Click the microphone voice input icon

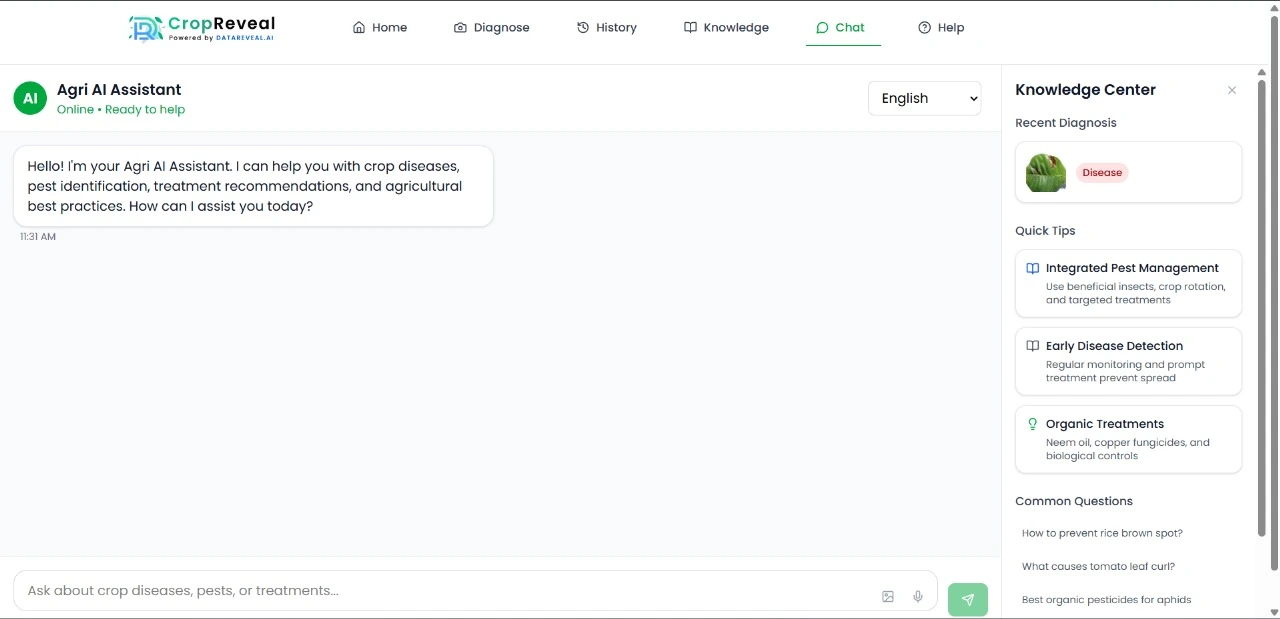(917, 595)
